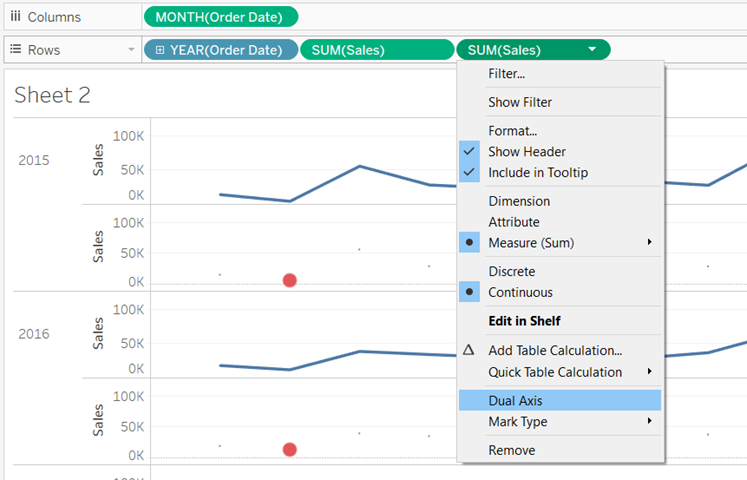Click the Rows shelf icon
This screenshot has height=480, width=747.
[15, 49]
